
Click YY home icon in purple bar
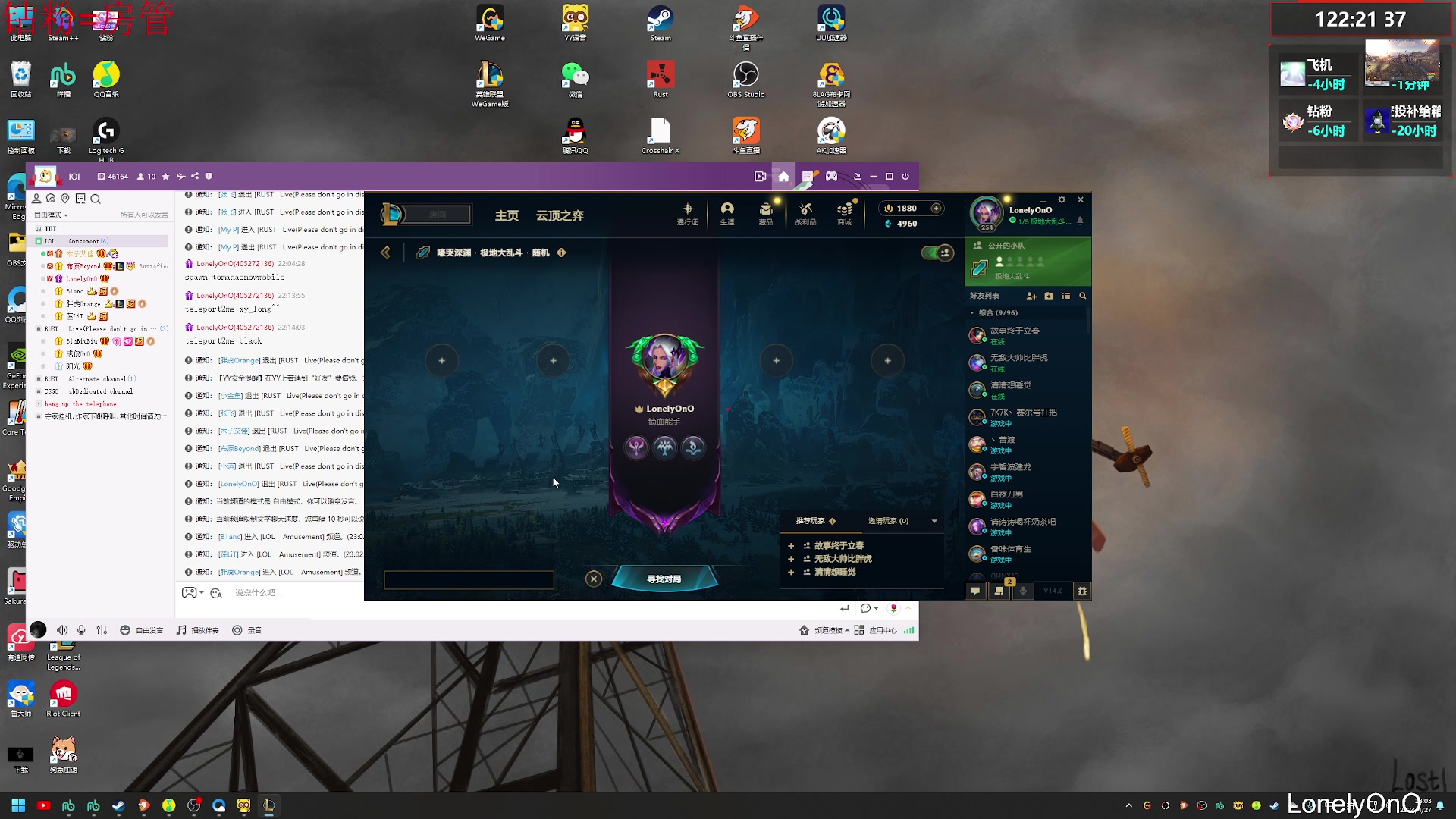pos(783,176)
